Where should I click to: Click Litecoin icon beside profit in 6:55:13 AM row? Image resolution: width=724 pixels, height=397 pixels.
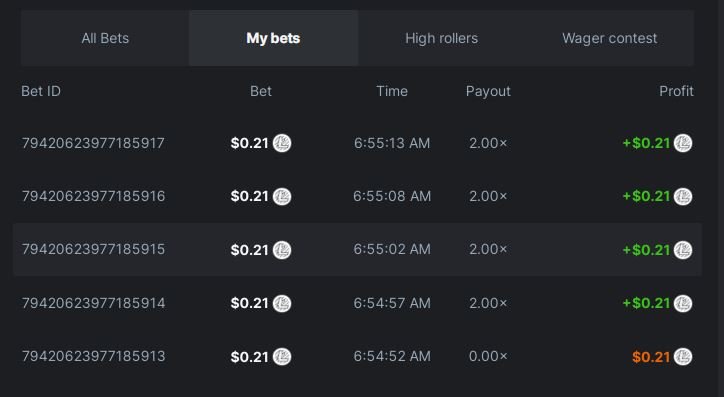tap(683, 143)
